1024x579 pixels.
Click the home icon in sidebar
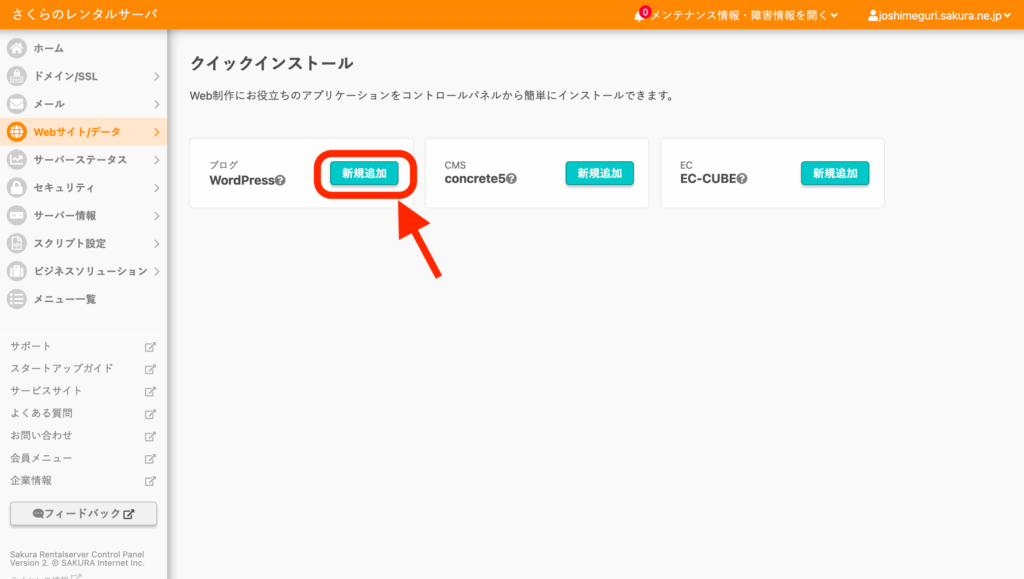pyautogui.click(x=16, y=48)
